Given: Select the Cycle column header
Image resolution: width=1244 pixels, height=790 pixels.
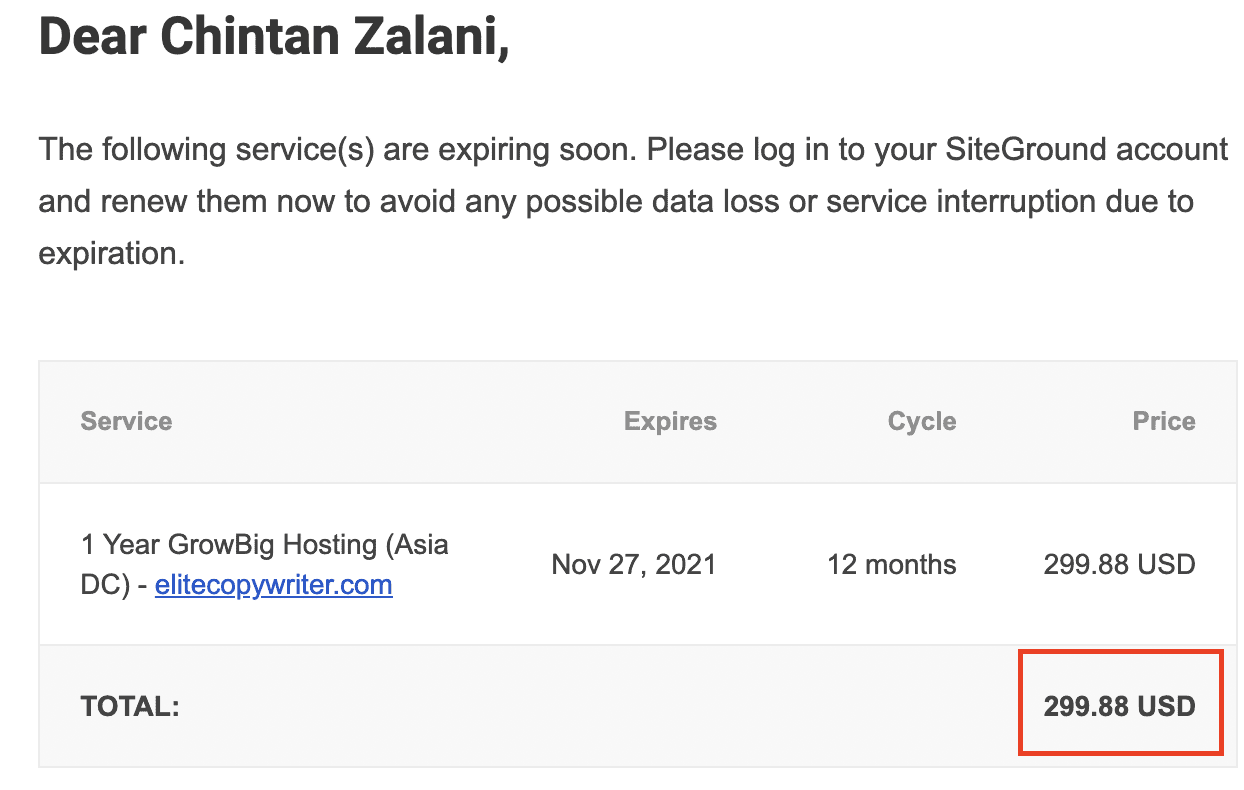Looking at the screenshot, I should (922, 421).
